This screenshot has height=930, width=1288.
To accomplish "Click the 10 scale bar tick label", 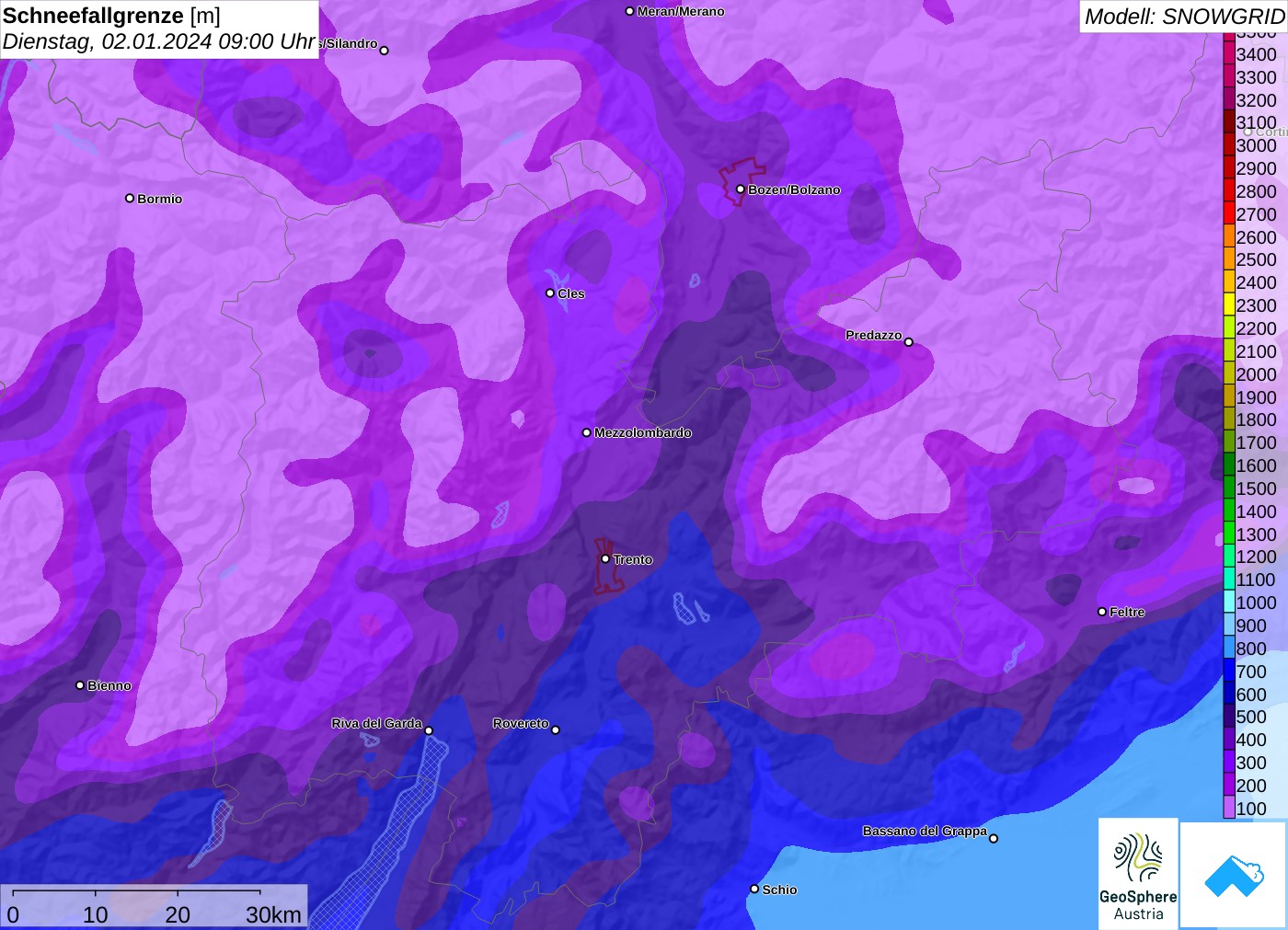I will (x=96, y=914).
